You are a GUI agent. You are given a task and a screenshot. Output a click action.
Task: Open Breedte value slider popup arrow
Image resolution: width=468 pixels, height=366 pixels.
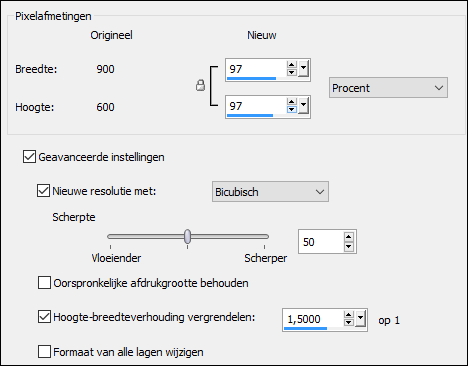tap(303, 69)
